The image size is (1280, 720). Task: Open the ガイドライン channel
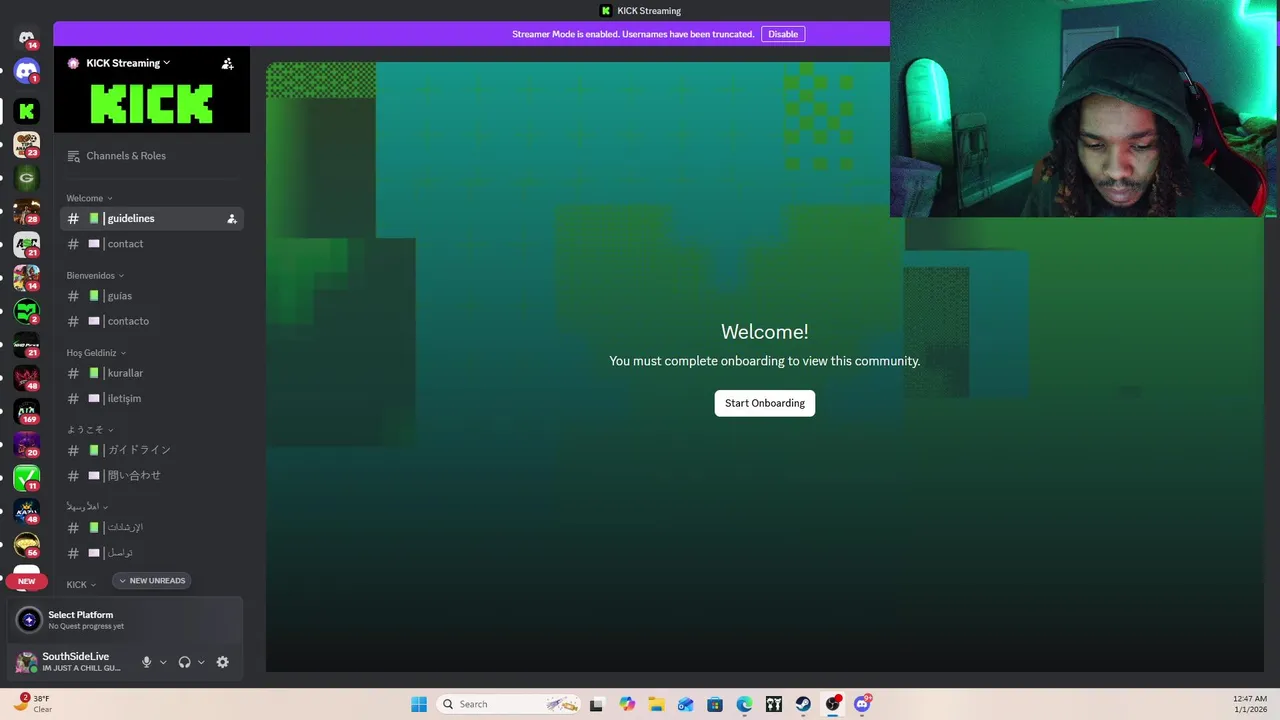click(x=151, y=450)
